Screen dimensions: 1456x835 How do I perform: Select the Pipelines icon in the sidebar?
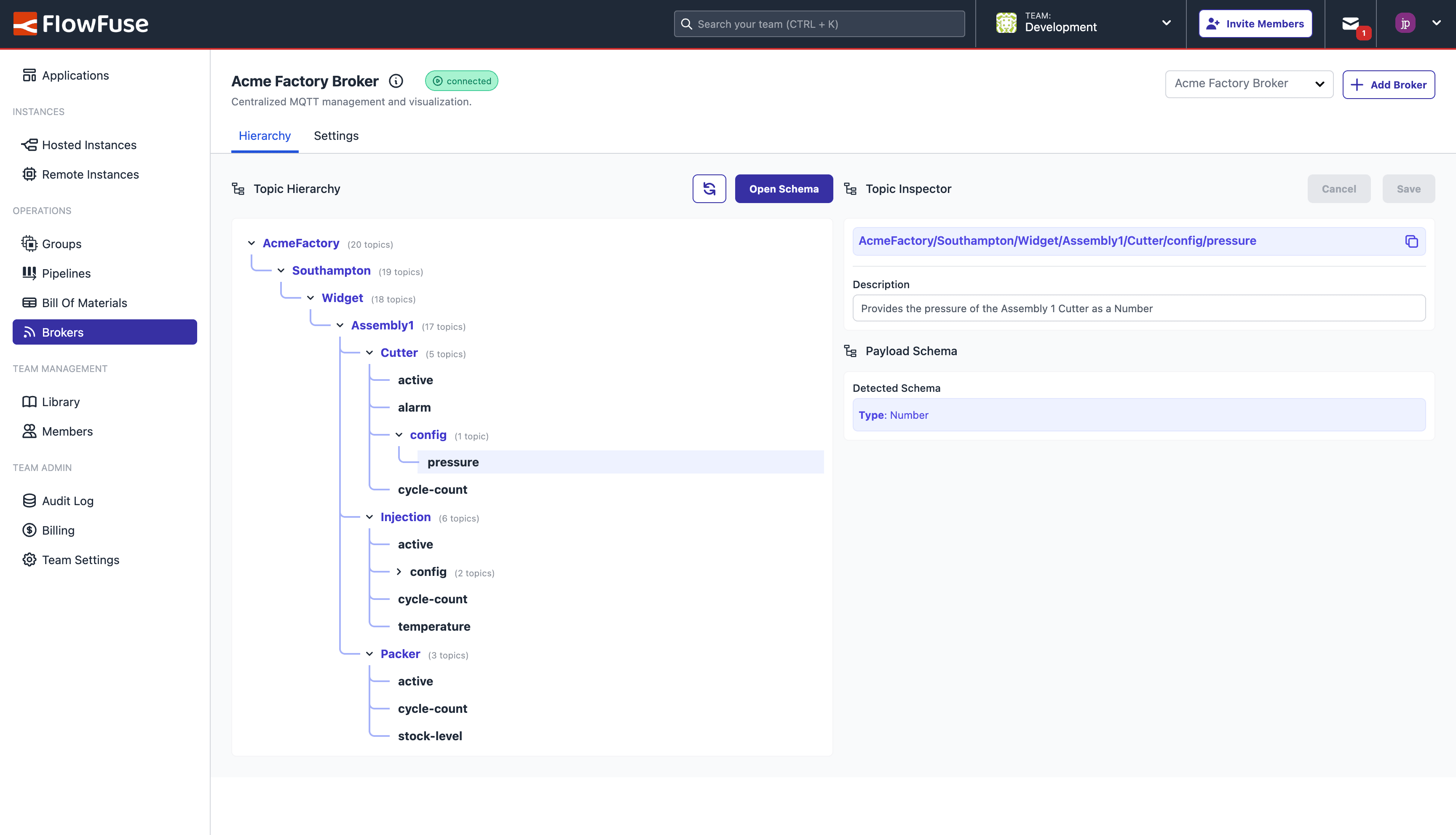click(x=29, y=273)
